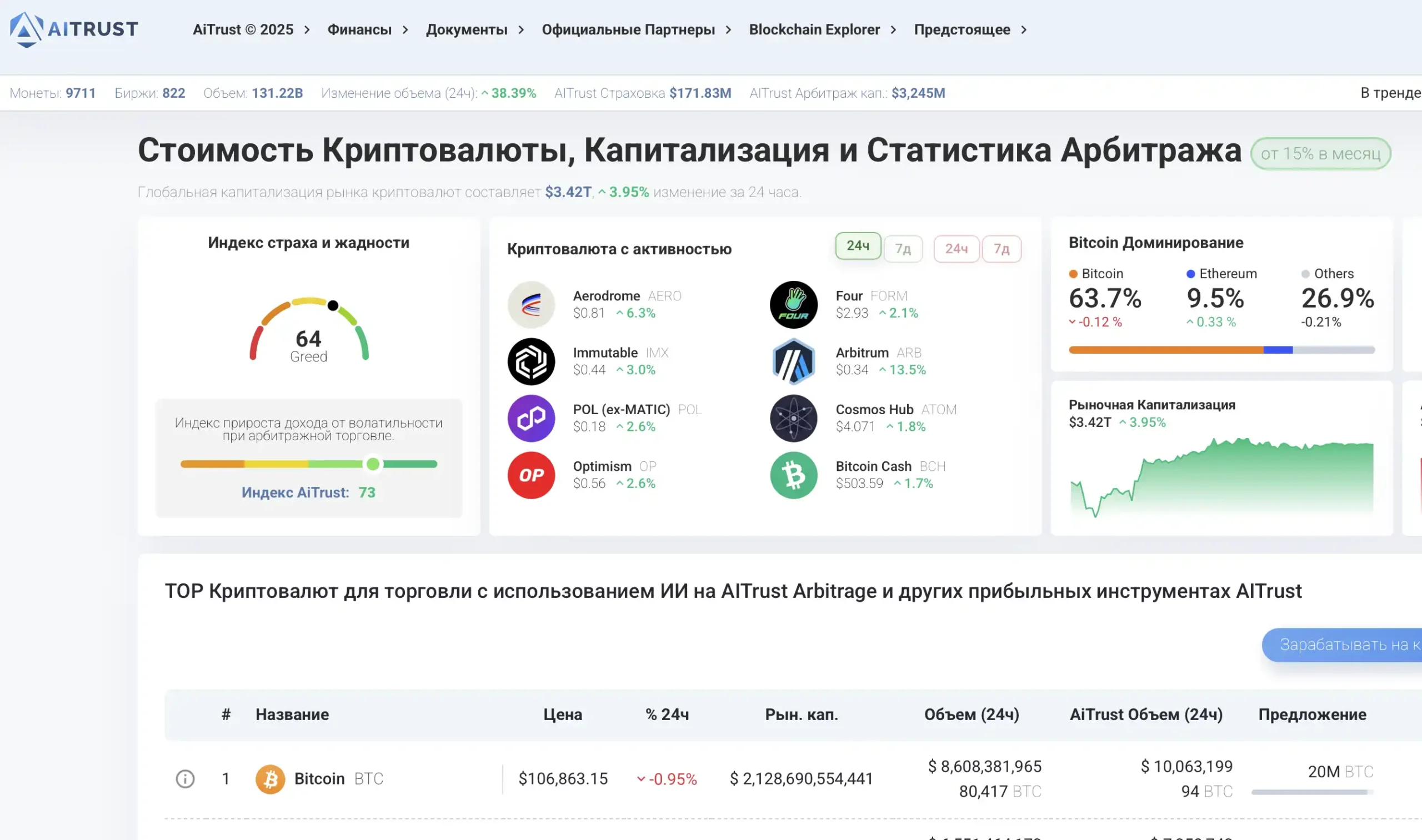Expand chevron next to Blockchain Explorer
Image resolution: width=1422 pixels, height=840 pixels.
point(893,29)
